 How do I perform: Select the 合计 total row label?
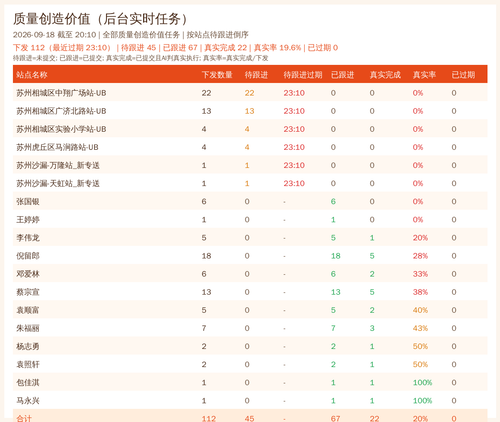[x=24, y=418]
